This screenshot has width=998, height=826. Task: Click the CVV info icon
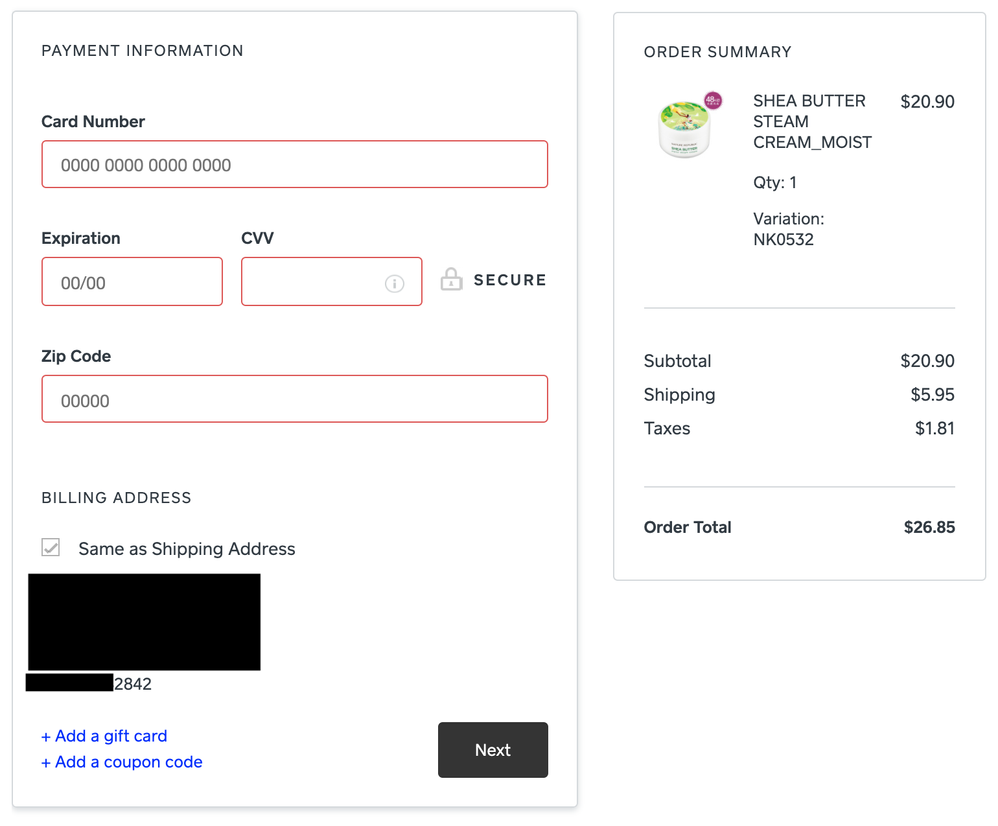click(395, 283)
